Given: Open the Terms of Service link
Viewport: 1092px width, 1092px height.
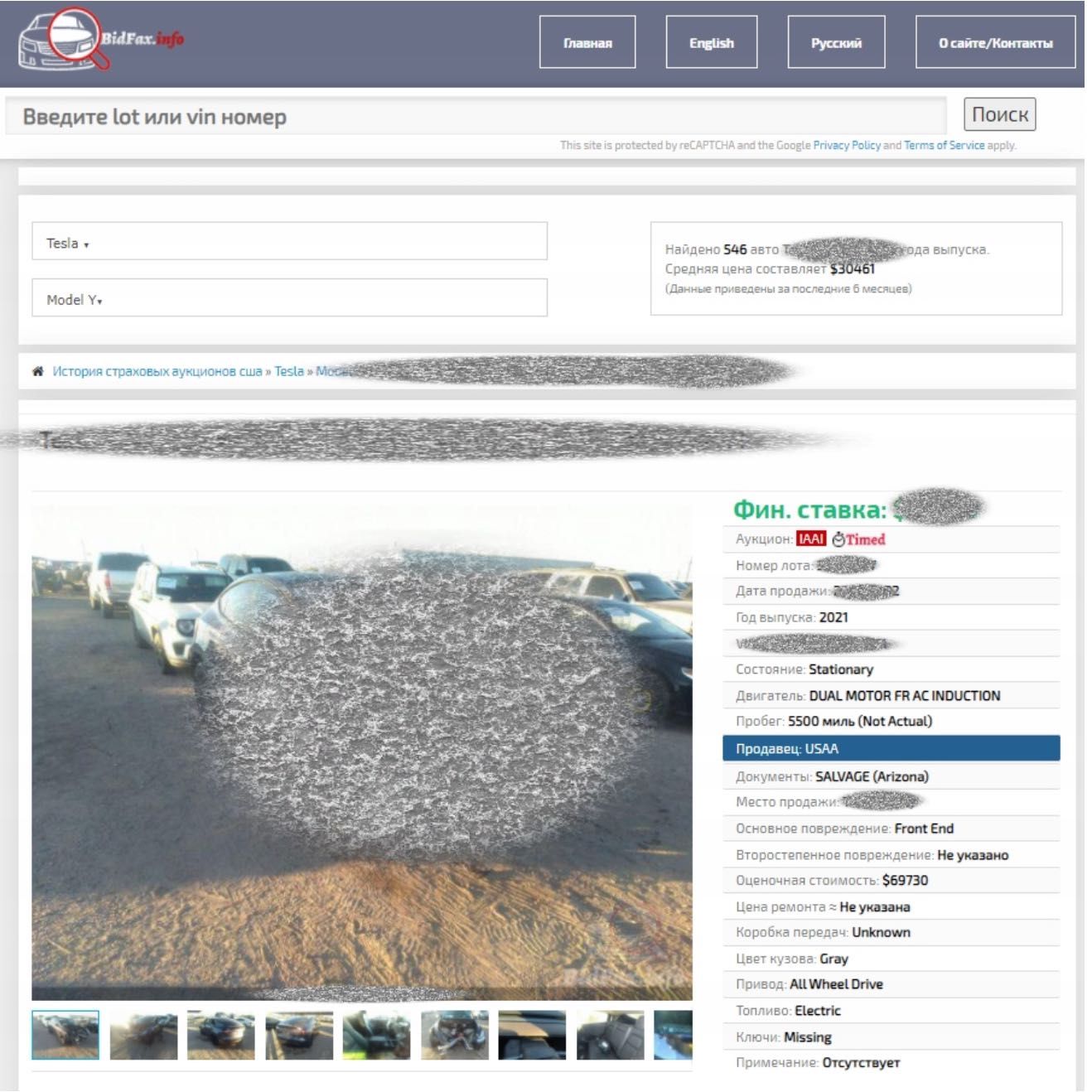Looking at the screenshot, I should [944, 145].
